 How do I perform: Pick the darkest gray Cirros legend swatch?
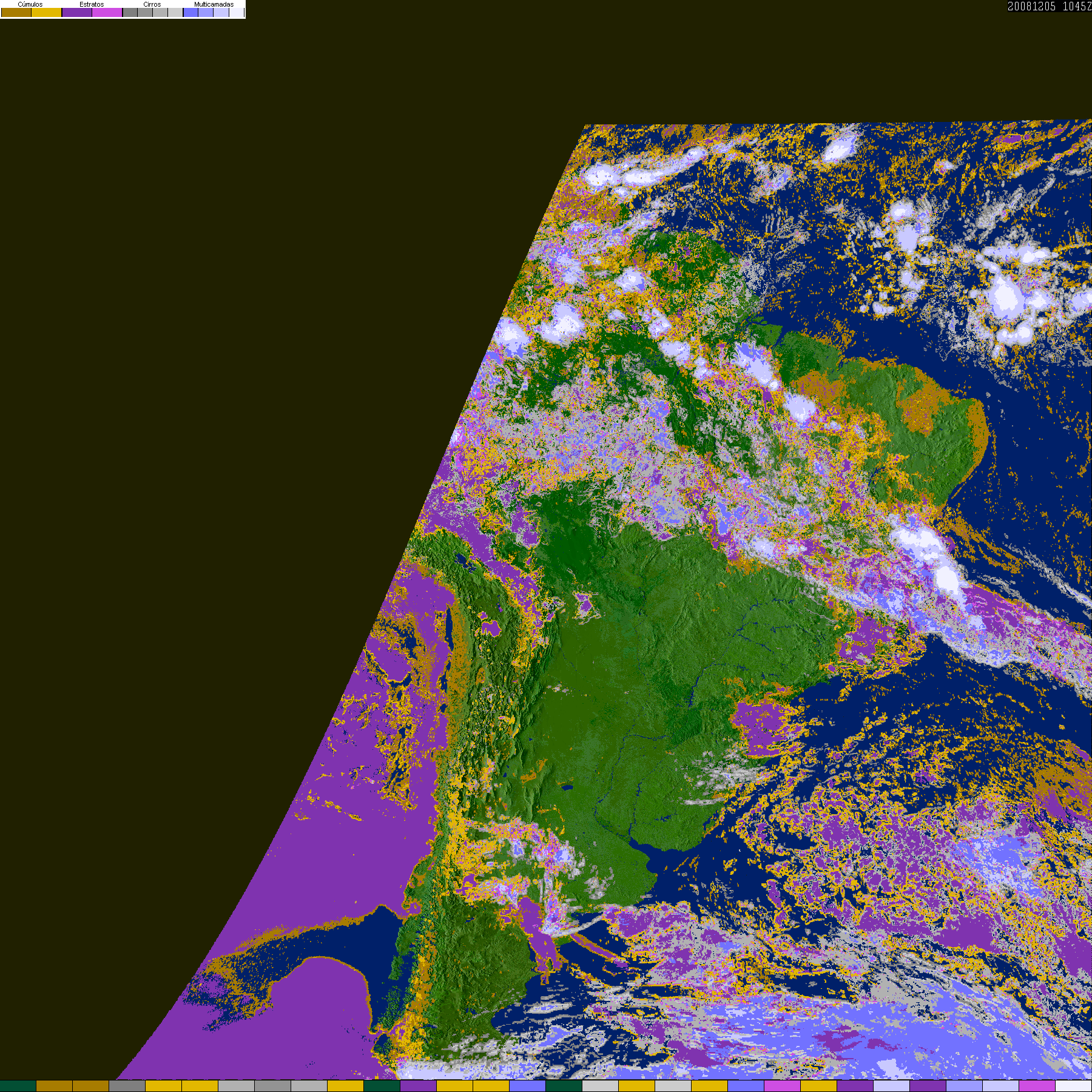(130, 12)
